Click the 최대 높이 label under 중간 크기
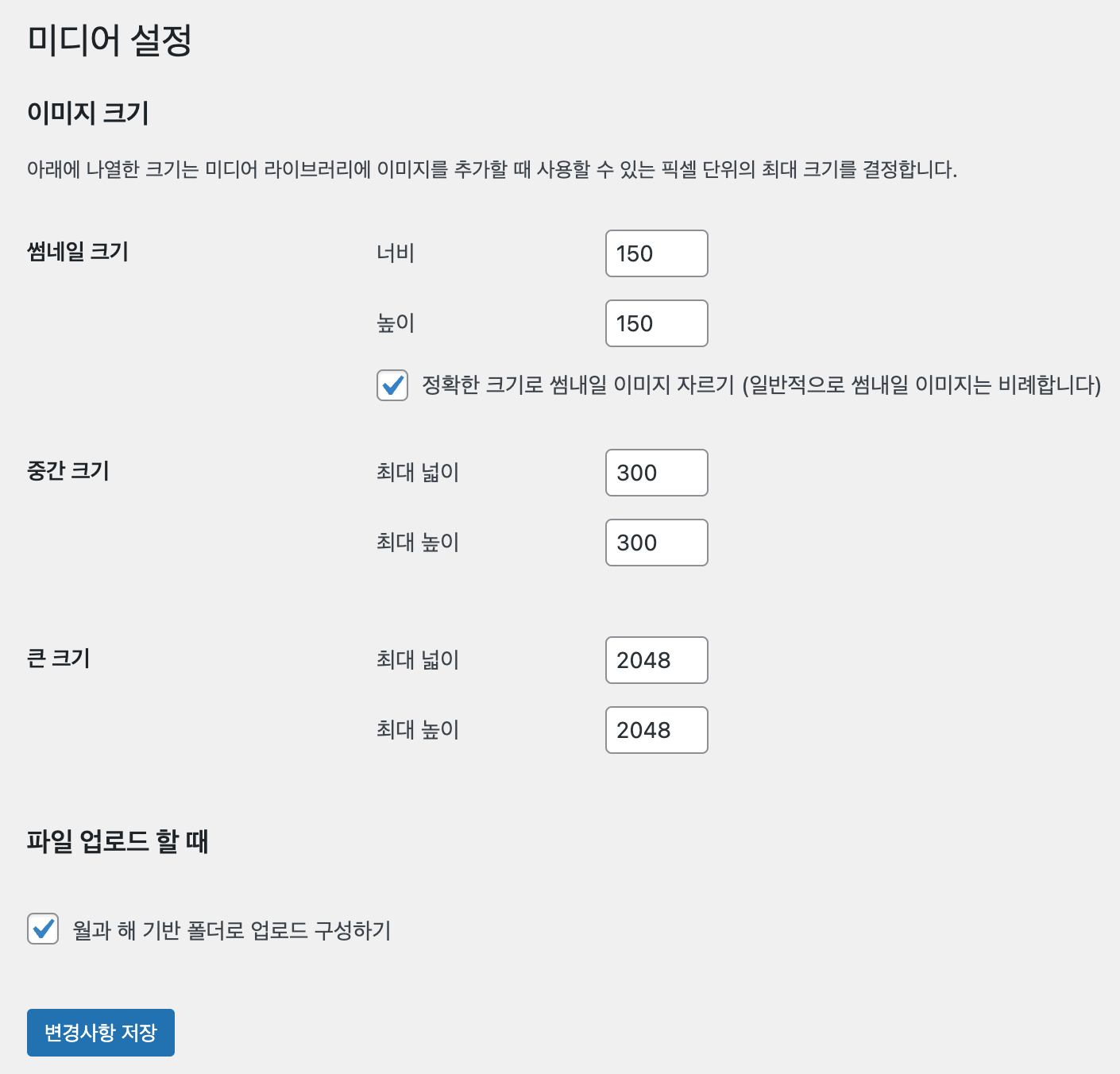The image size is (1120, 1074). [418, 543]
